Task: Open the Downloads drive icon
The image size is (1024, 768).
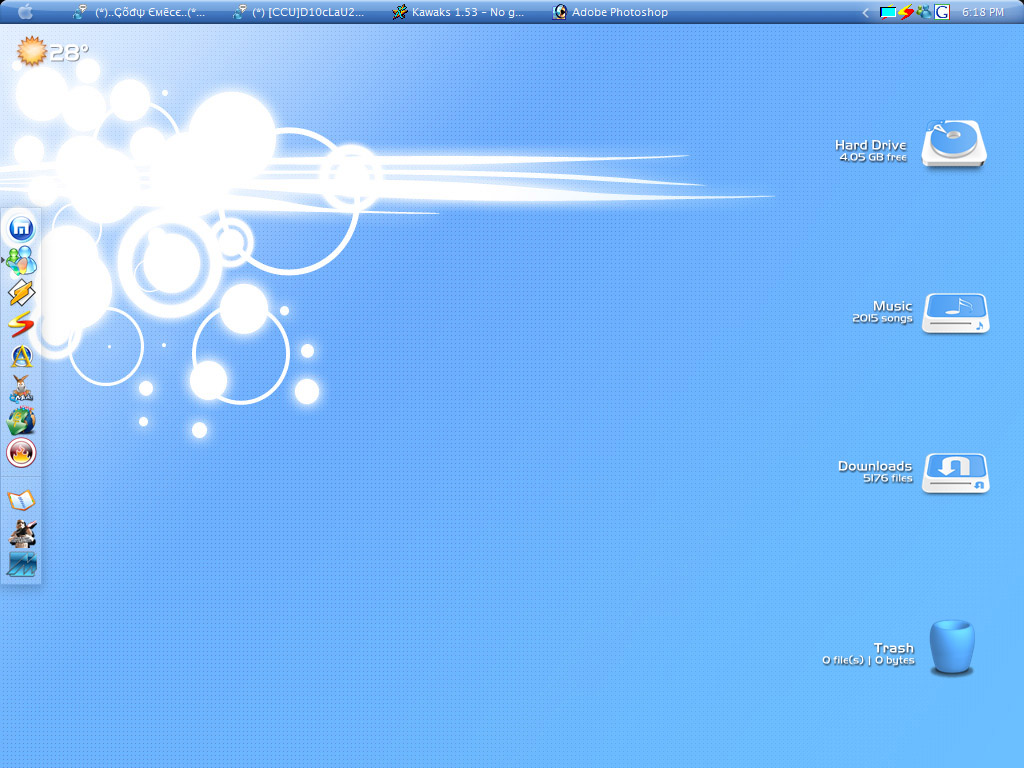Action: click(955, 472)
